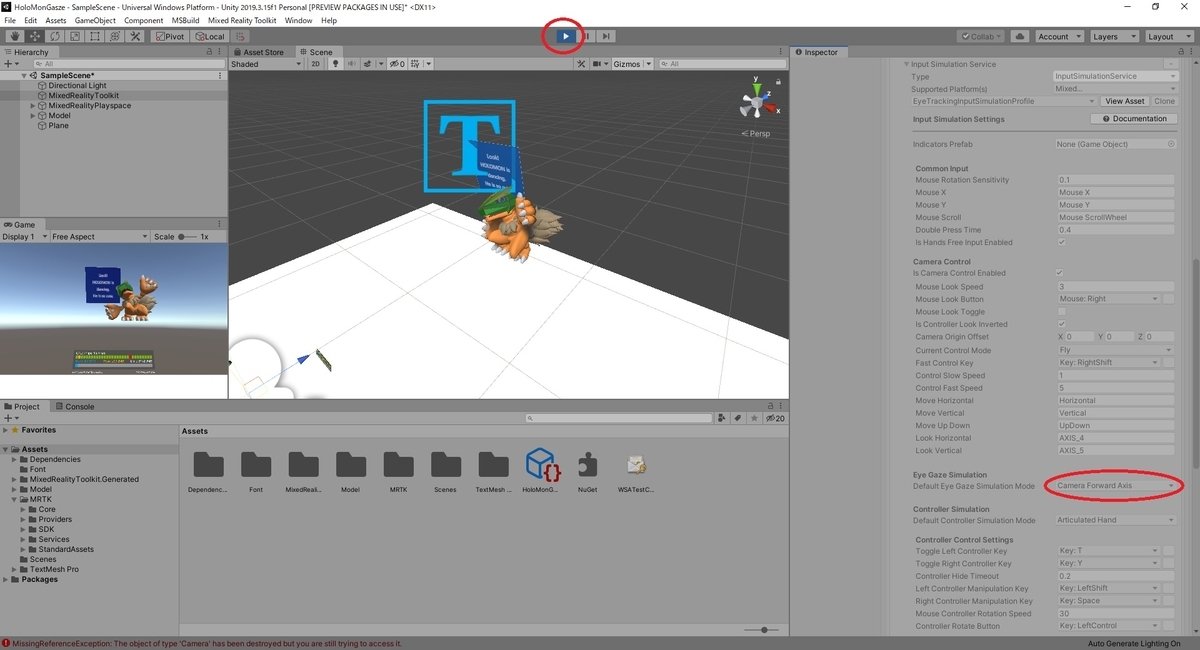The width and height of the screenshot is (1200, 650).
Task: Toggle Is Hands Free Input Enabled checkbox
Action: pyautogui.click(x=1062, y=242)
